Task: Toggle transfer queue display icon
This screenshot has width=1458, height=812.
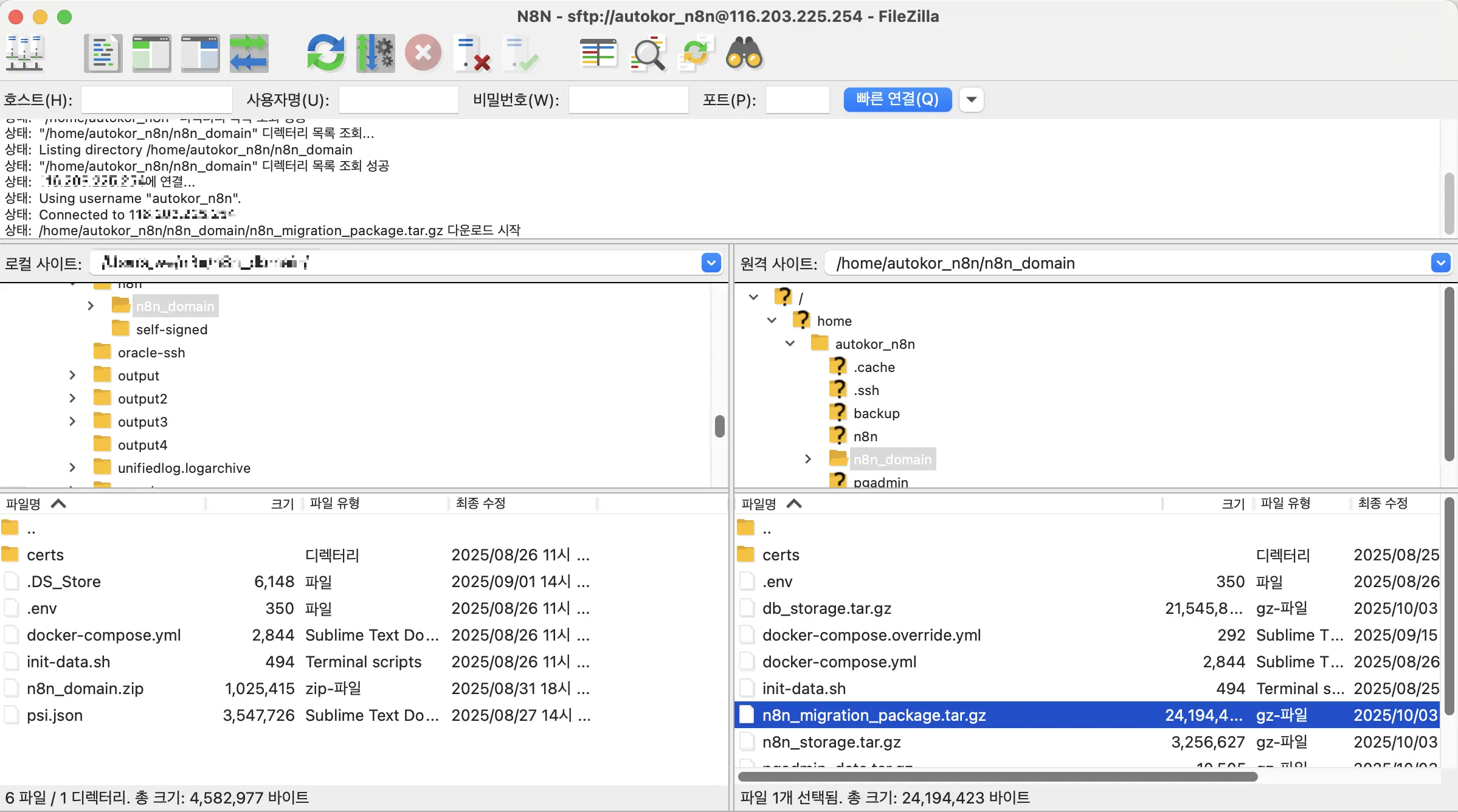Action: point(249,53)
